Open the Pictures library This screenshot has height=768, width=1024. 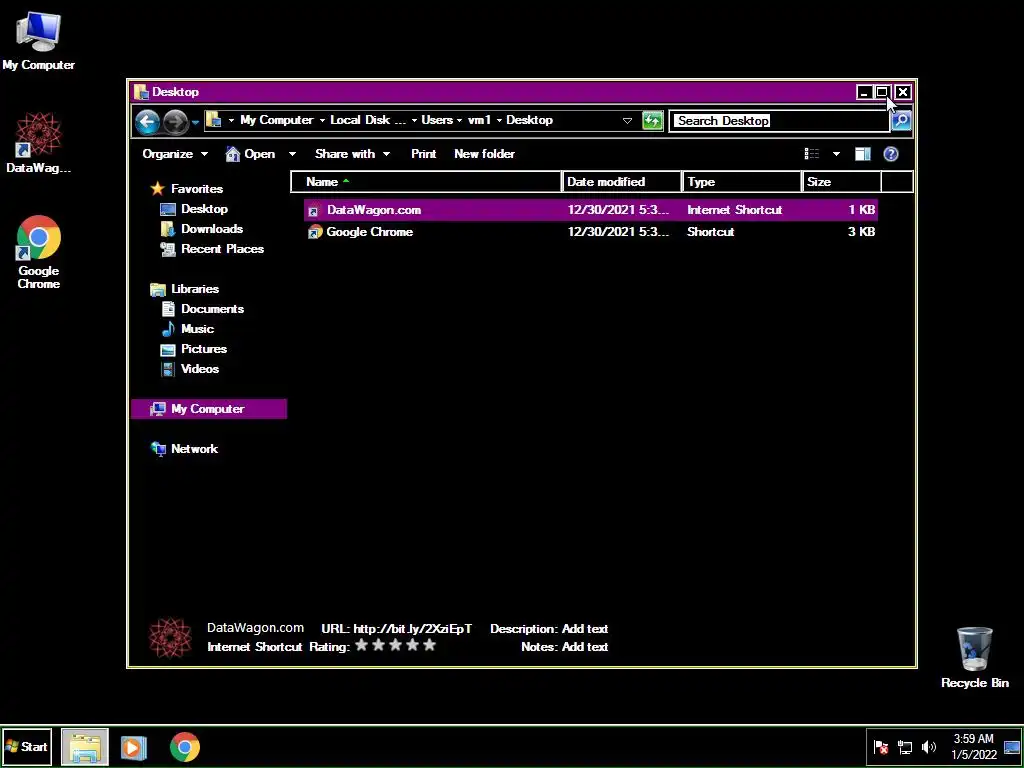tap(194, 349)
